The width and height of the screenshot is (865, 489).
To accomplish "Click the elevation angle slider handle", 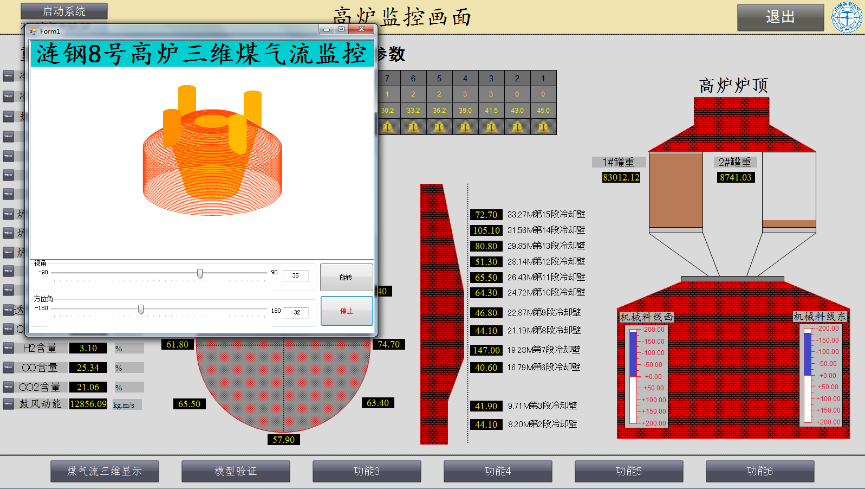I will [x=200, y=273].
